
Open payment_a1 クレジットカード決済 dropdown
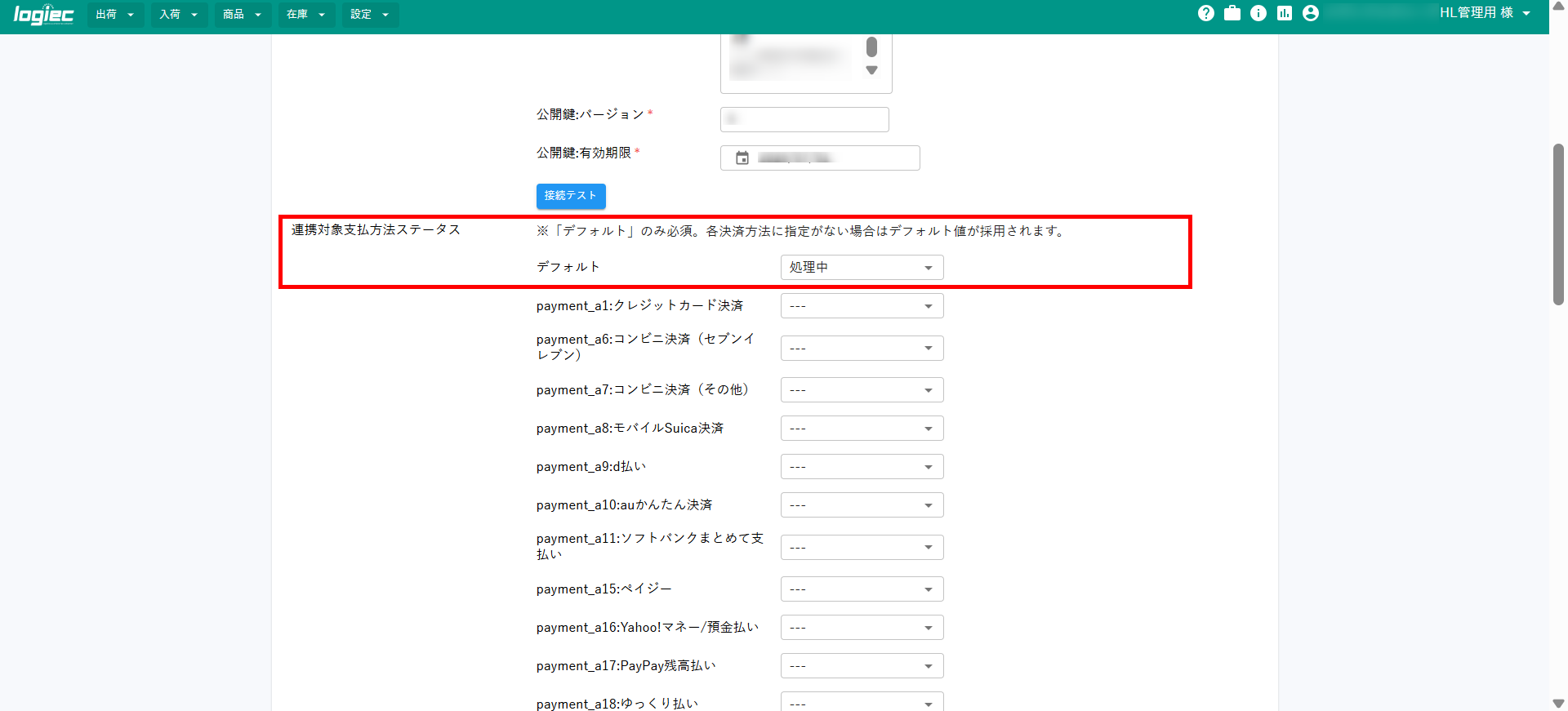862,306
